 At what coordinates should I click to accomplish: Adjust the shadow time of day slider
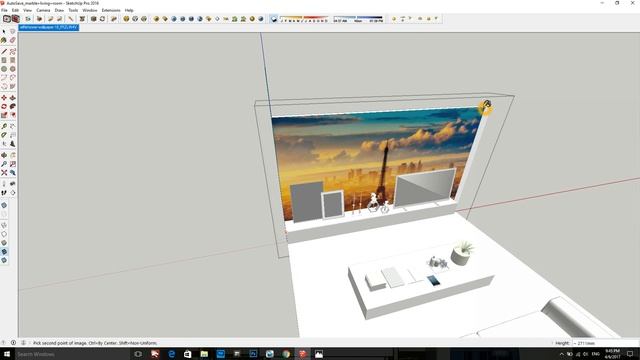tap(358, 19)
